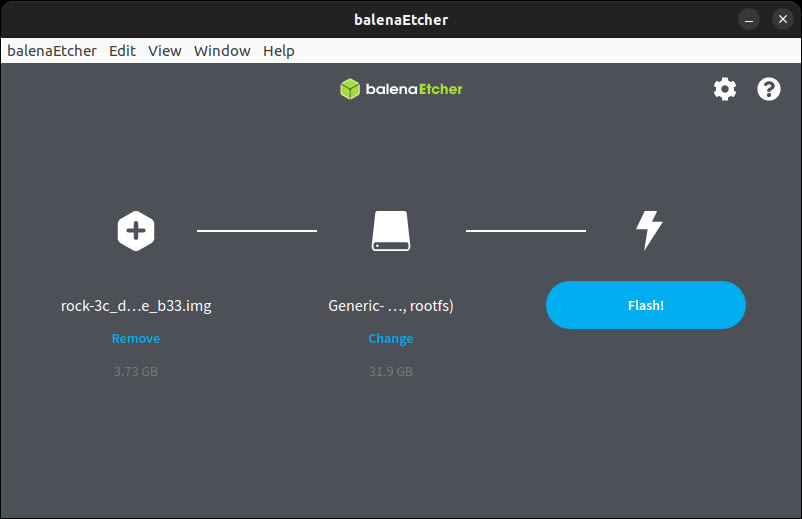802x519 pixels.
Task: Click the 31.9 GB drive size
Action: 391,371
